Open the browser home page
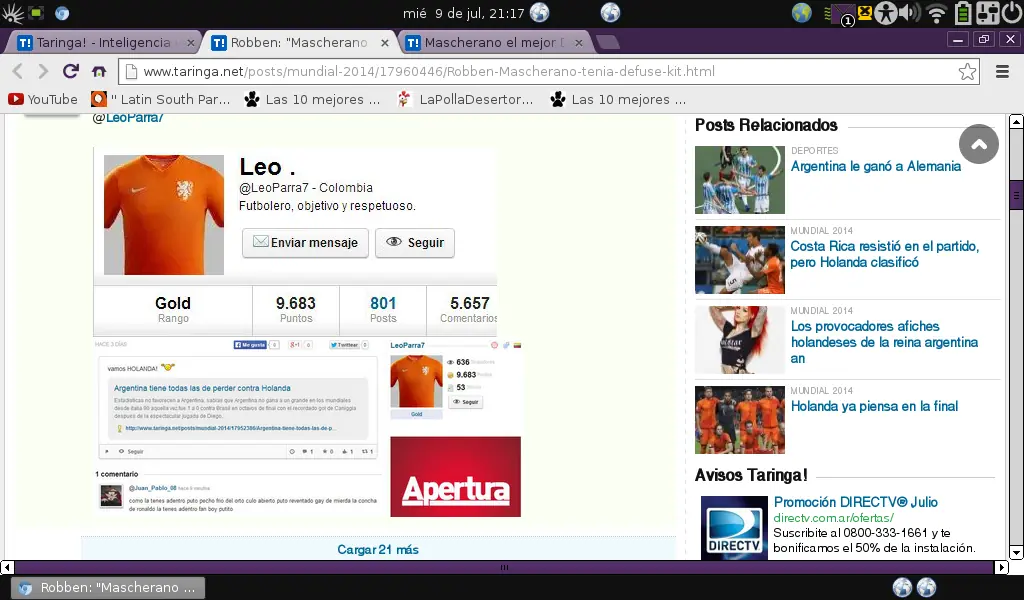1024x600 pixels. [99, 71]
